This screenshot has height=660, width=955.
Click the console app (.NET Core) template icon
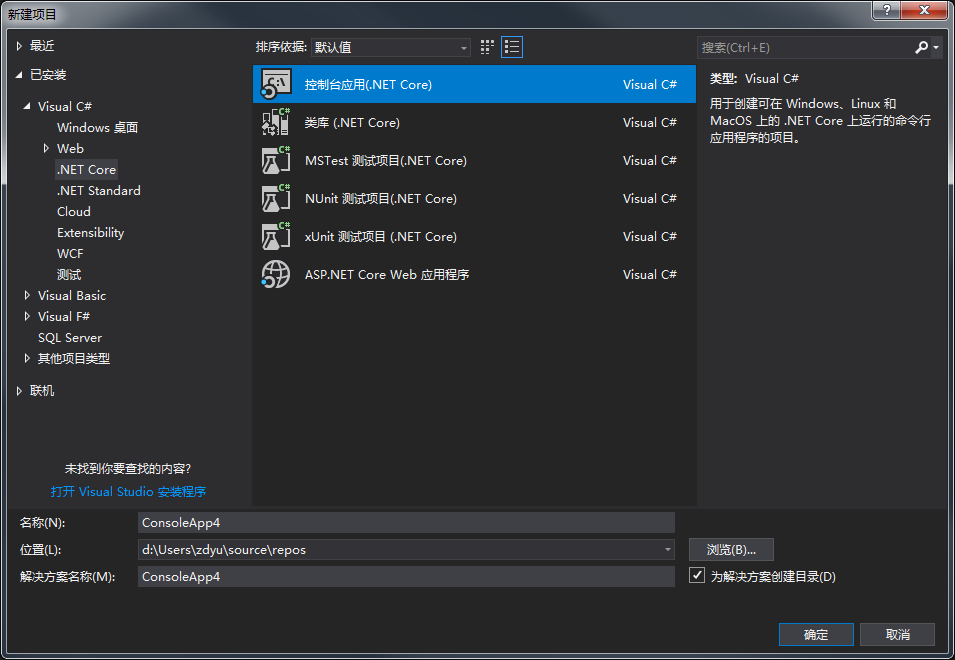point(276,84)
